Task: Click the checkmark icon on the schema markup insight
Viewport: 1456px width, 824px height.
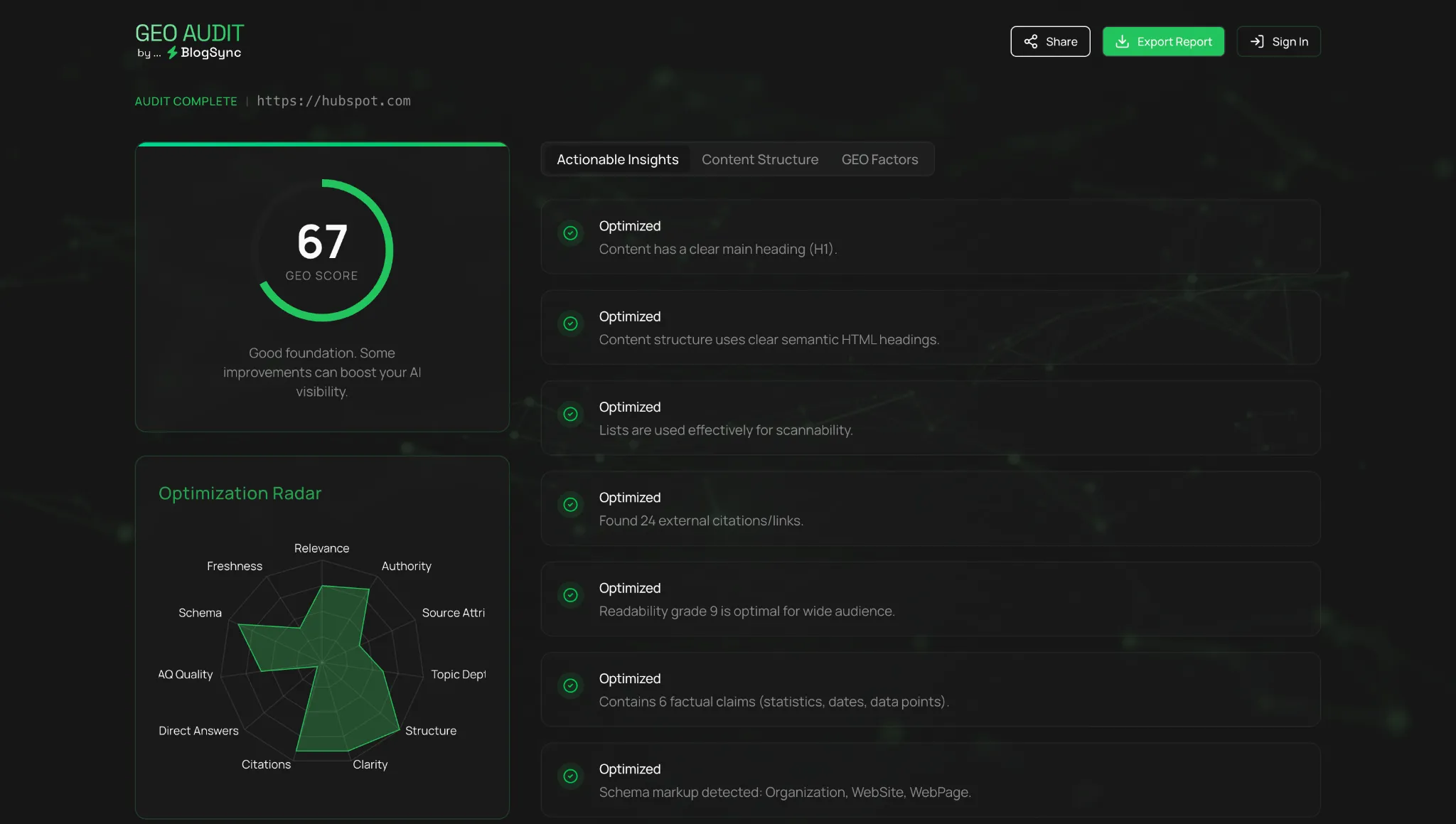Action: click(571, 776)
